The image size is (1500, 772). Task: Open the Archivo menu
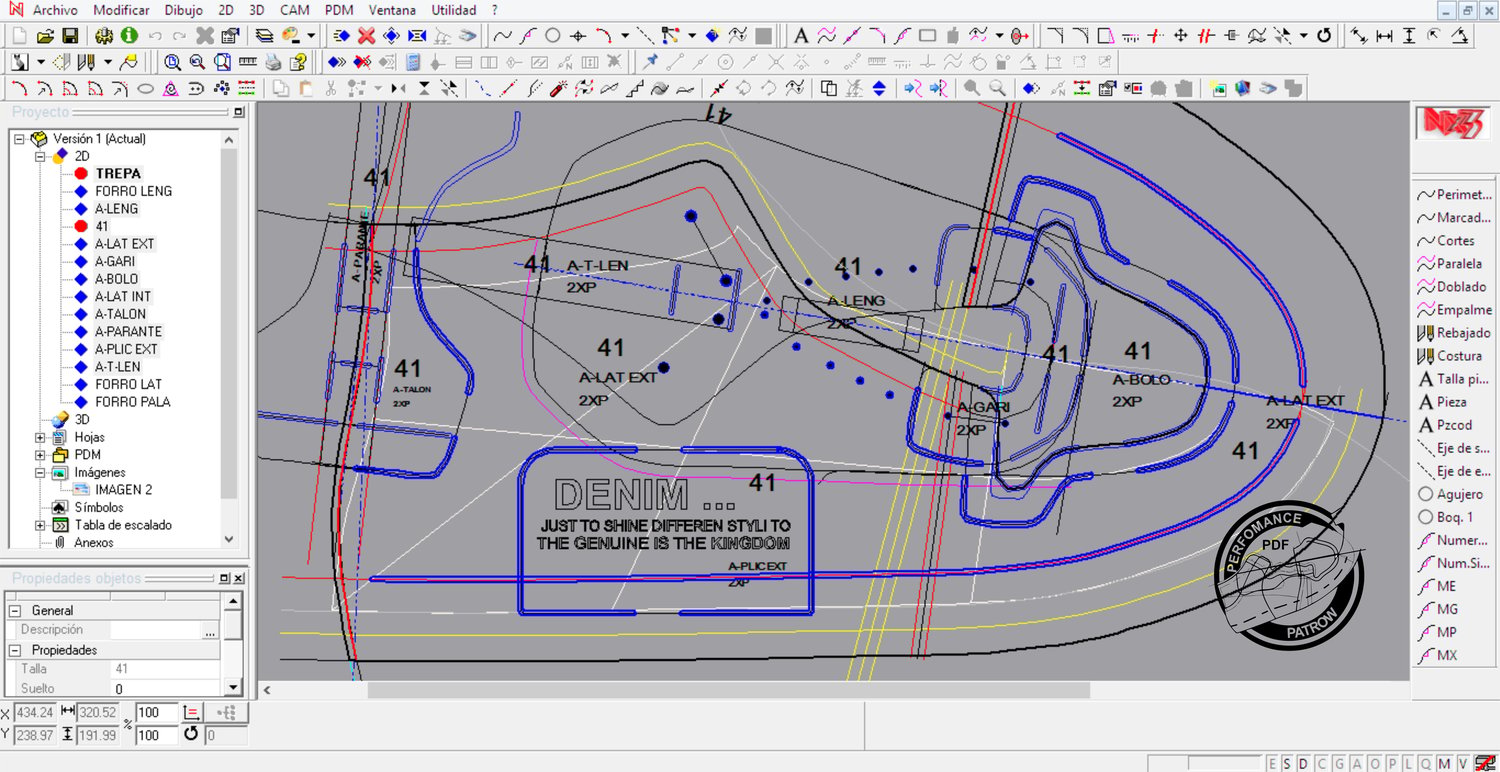(x=55, y=10)
